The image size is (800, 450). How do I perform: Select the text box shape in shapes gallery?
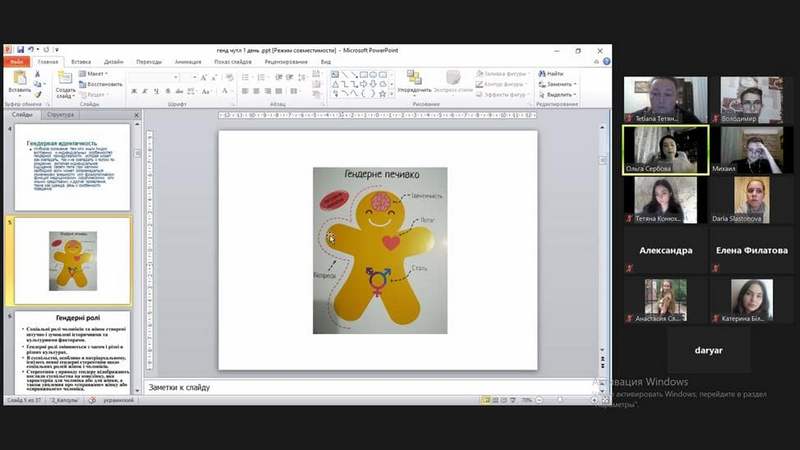(x=335, y=75)
